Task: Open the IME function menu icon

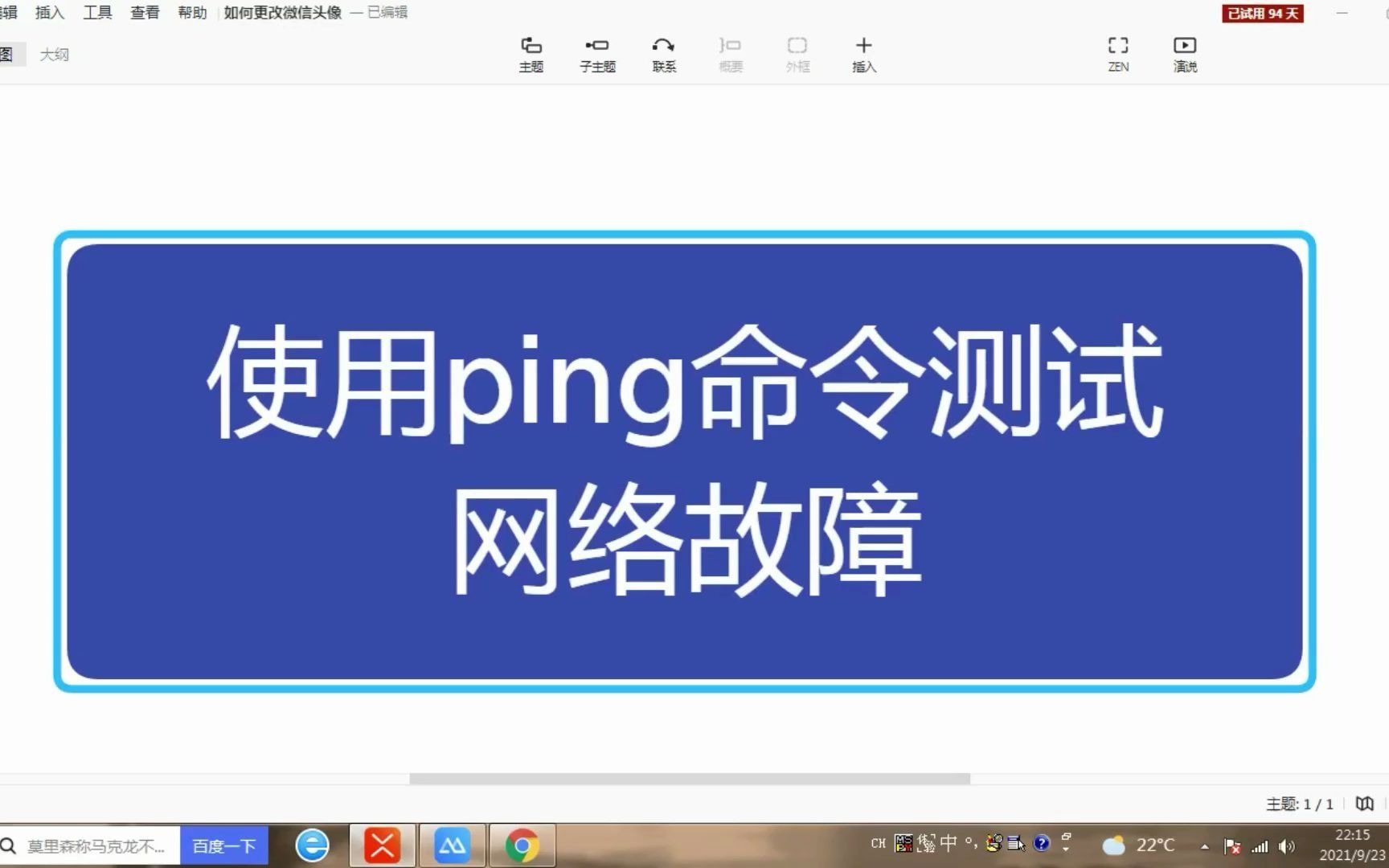Action: point(1016,843)
